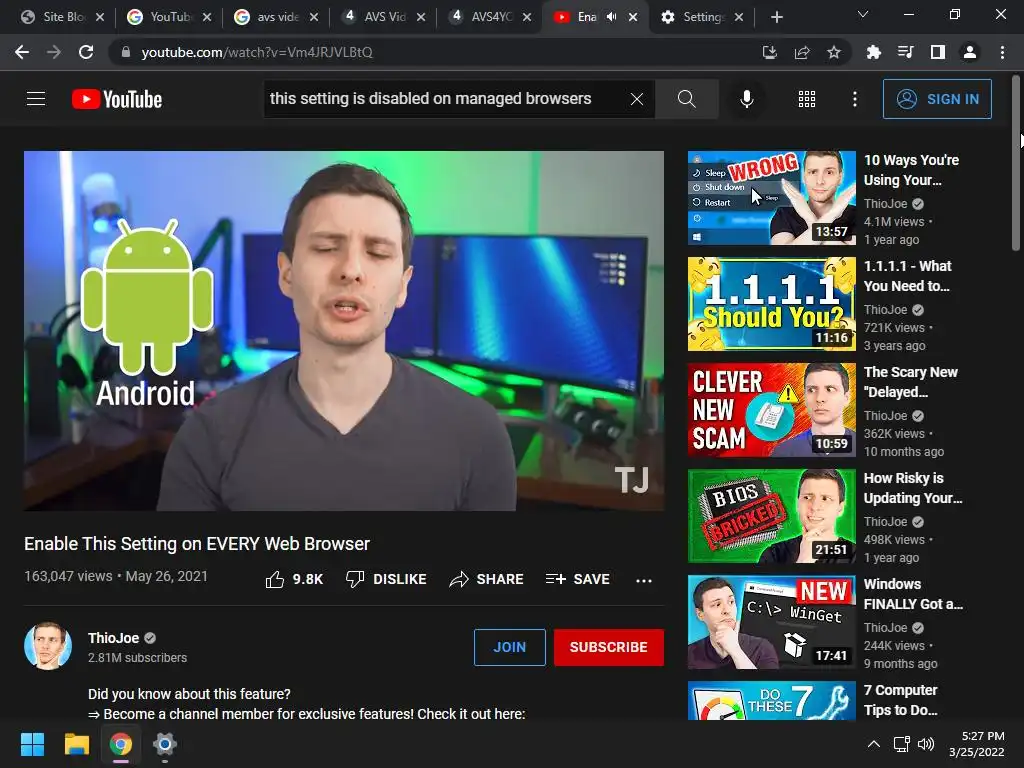Open the WinGet video thumbnail
Image resolution: width=1024 pixels, height=768 pixels.
pos(771,622)
